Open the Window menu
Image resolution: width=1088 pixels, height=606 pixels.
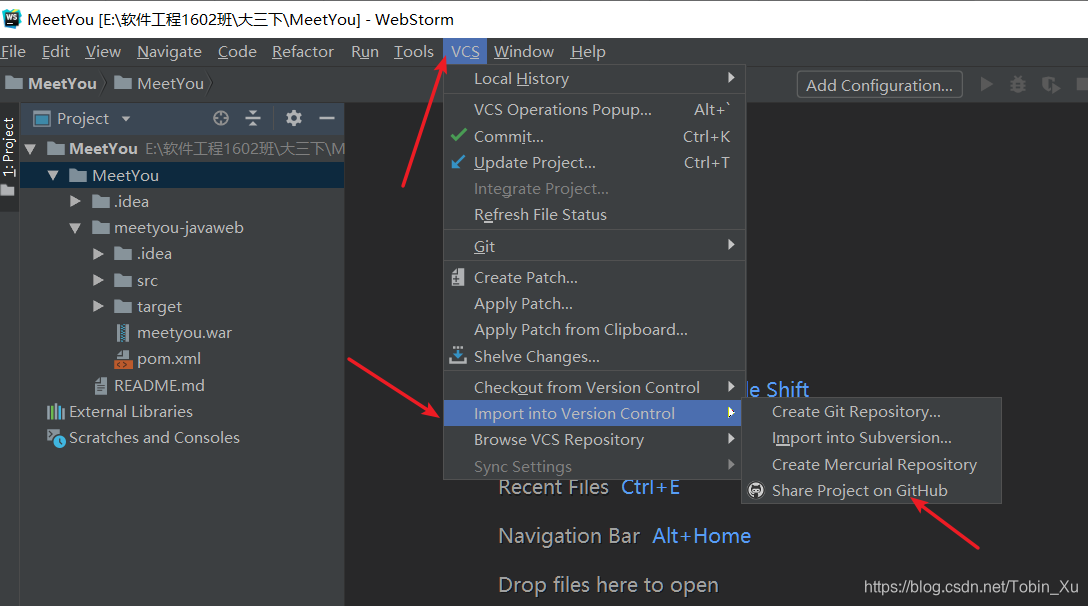pos(524,52)
